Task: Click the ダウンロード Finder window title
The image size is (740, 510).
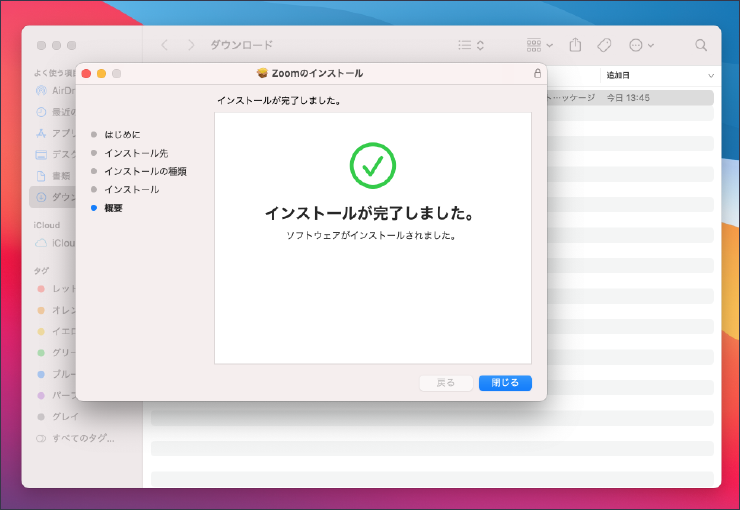Action: [x=241, y=45]
